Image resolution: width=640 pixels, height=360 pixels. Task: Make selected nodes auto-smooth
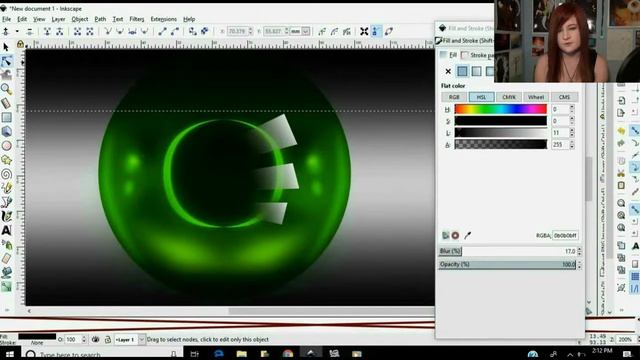[144, 31]
